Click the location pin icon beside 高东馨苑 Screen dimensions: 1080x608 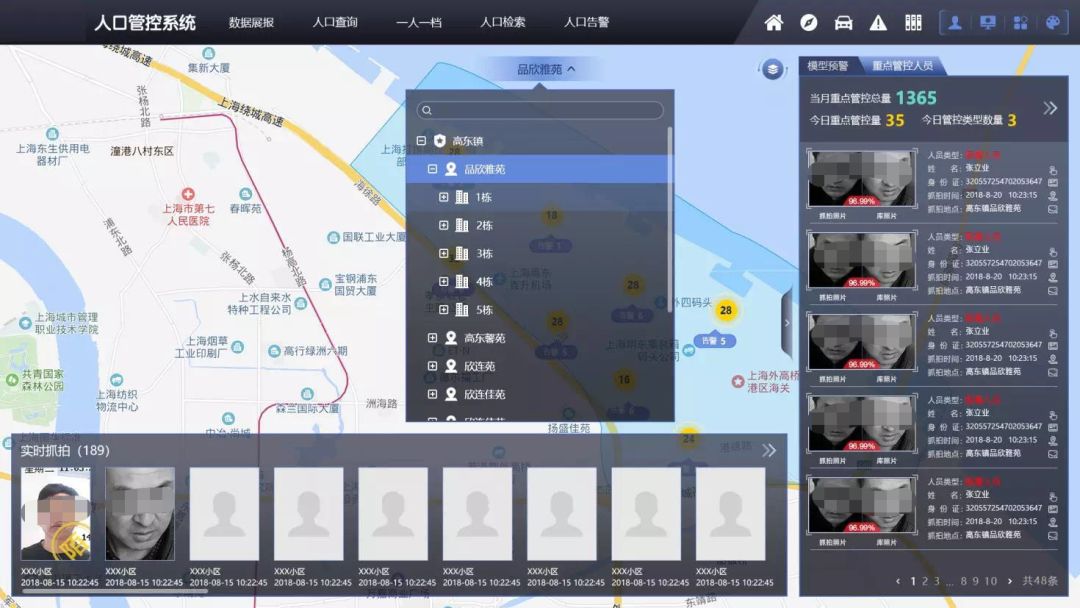pos(451,338)
